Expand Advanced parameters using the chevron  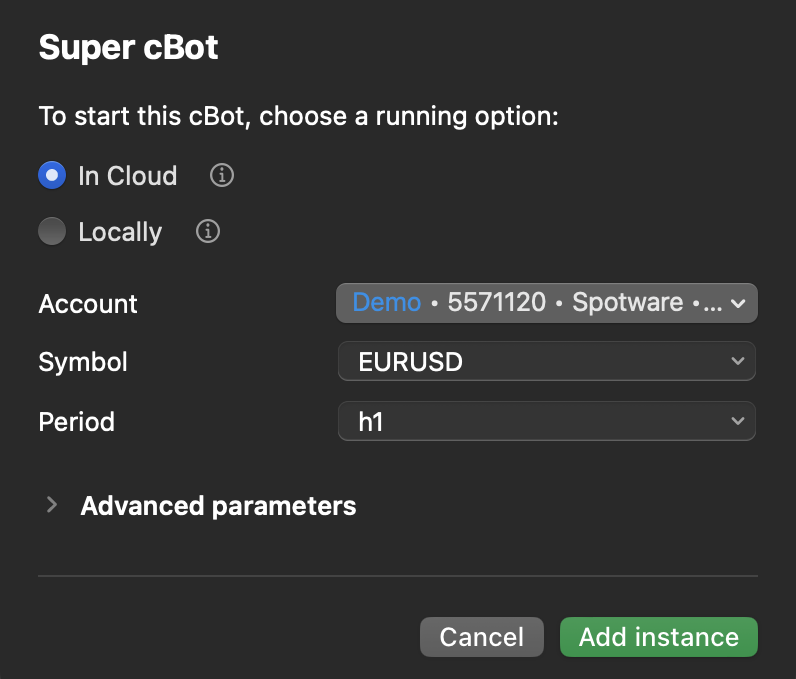(x=52, y=506)
